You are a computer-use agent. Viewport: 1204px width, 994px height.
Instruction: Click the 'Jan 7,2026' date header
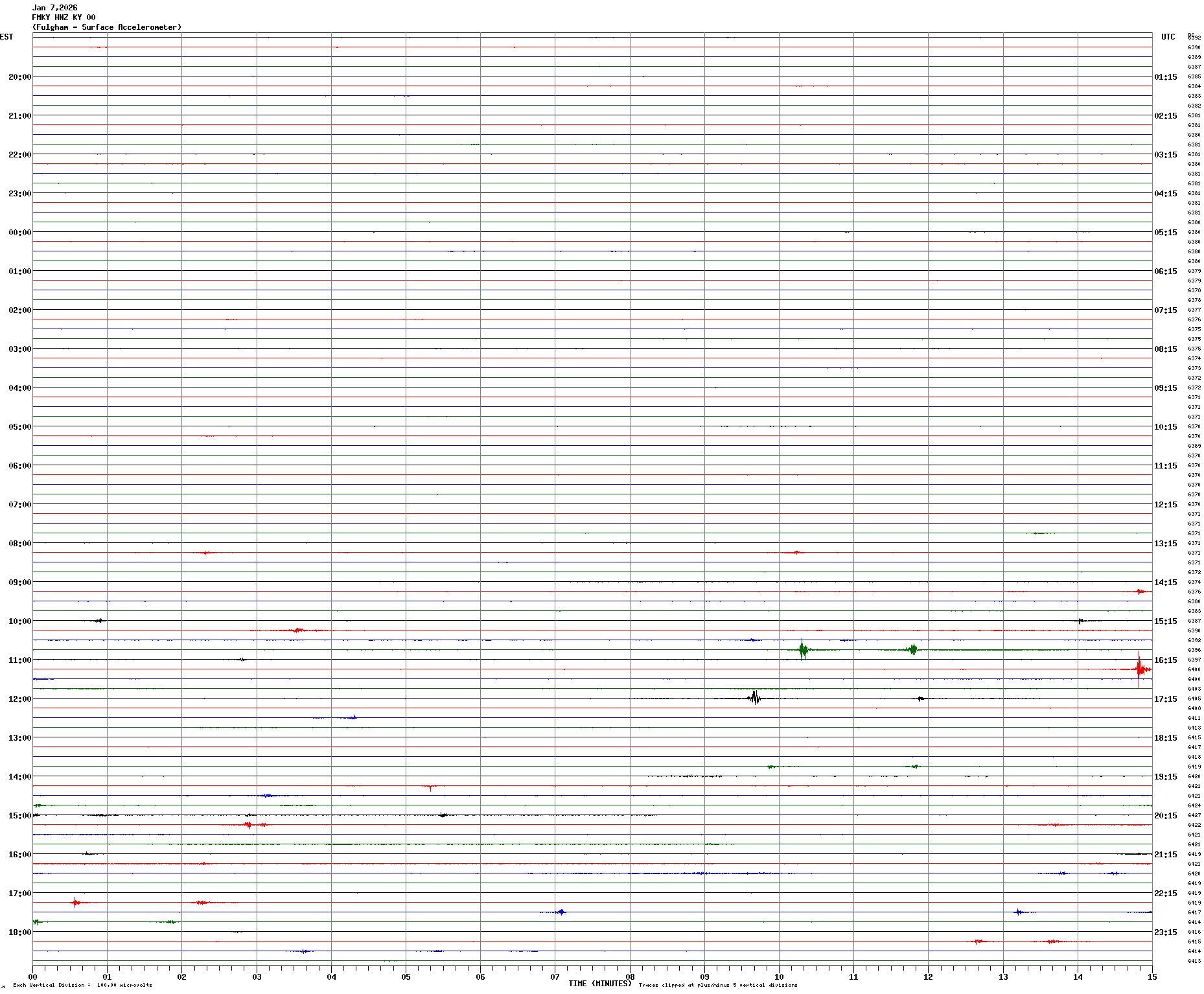(x=54, y=8)
